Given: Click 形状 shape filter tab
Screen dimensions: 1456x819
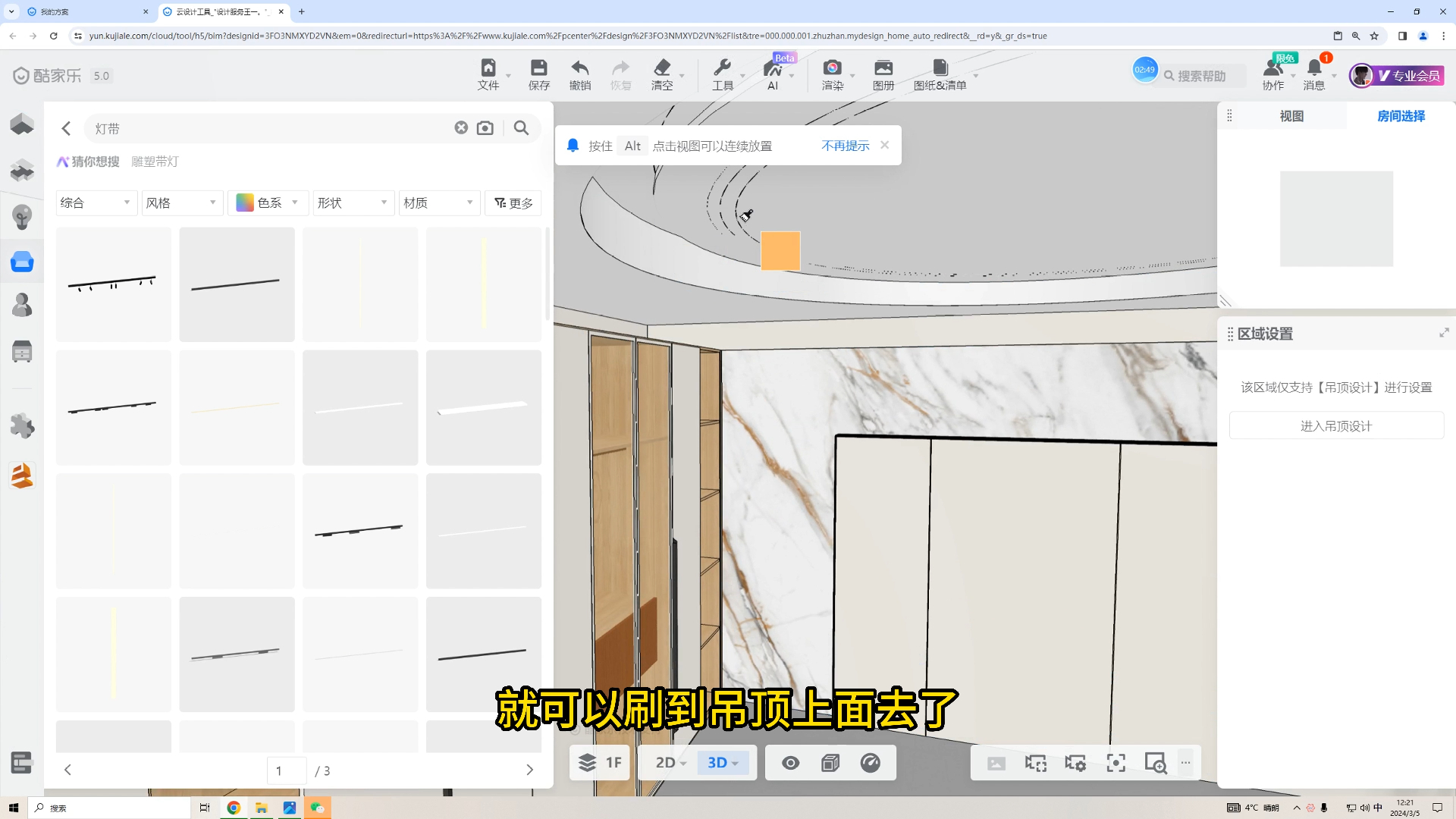Looking at the screenshot, I should [x=350, y=202].
